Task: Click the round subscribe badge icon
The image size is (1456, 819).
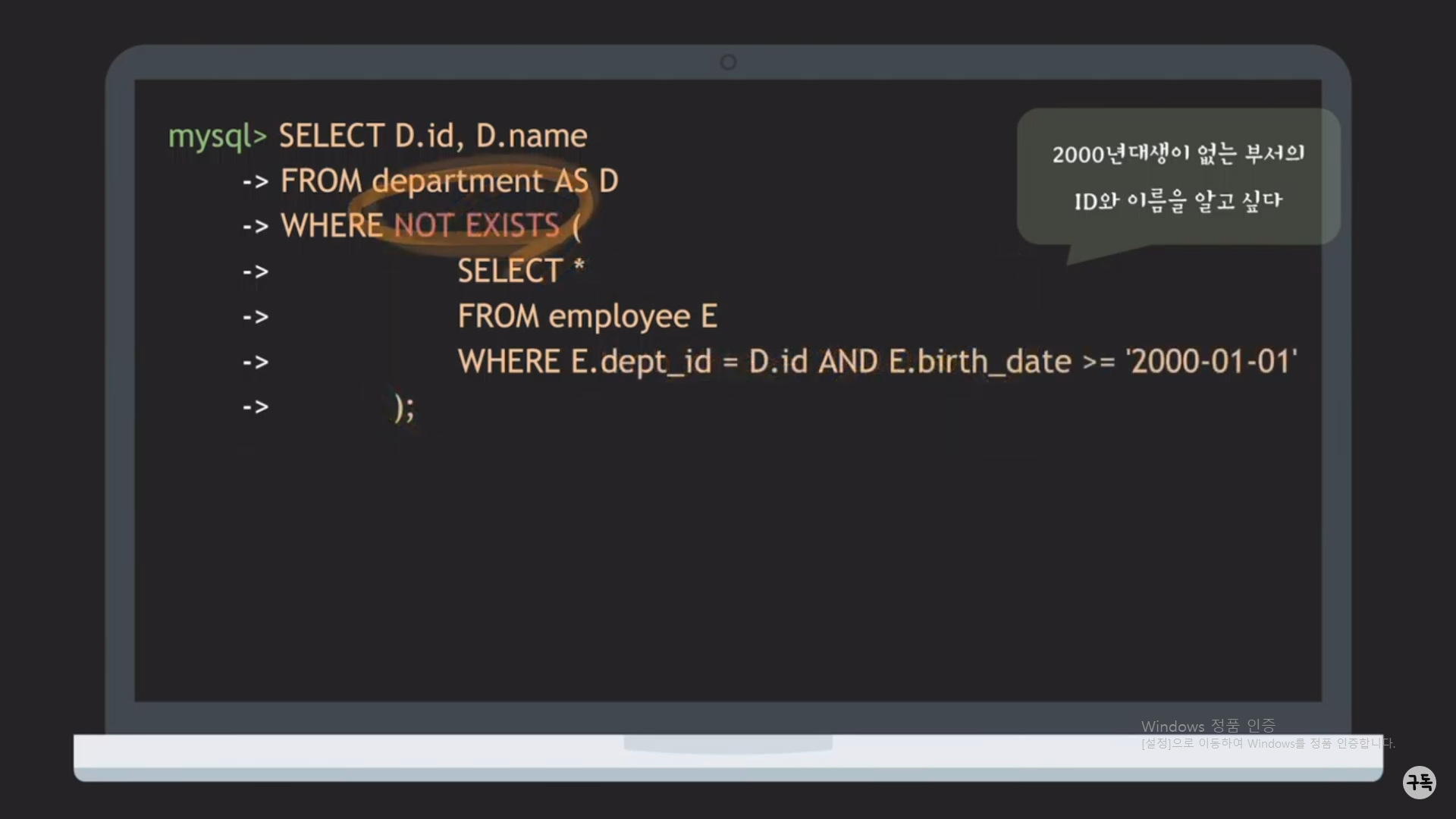Action: tap(1419, 782)
